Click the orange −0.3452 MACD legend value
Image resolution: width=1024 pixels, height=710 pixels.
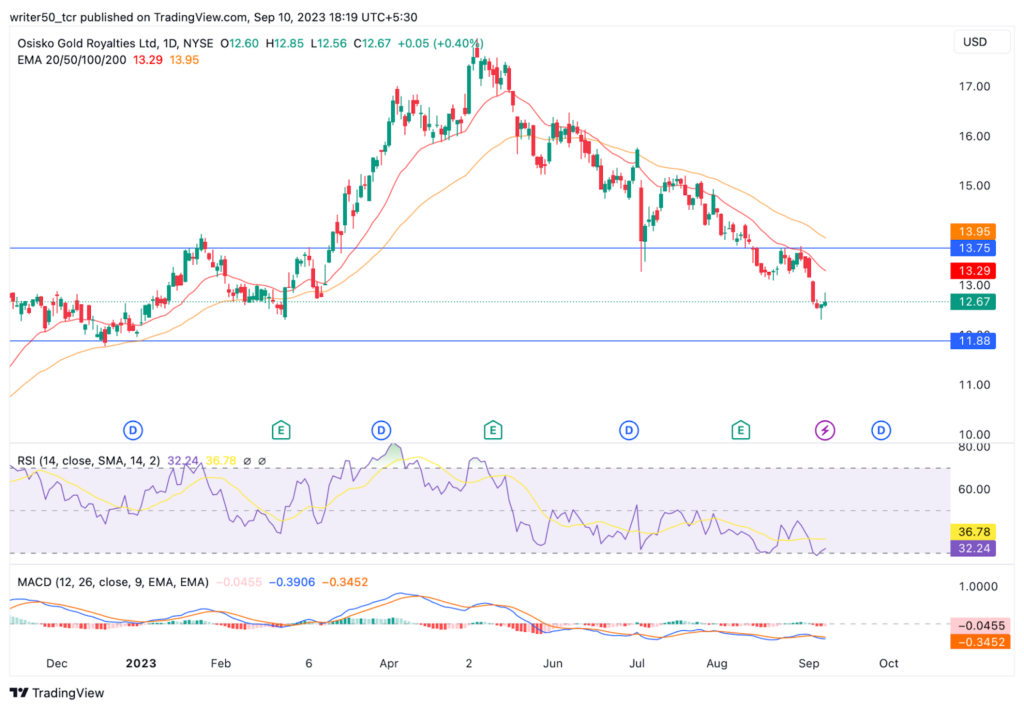[345, 582]
